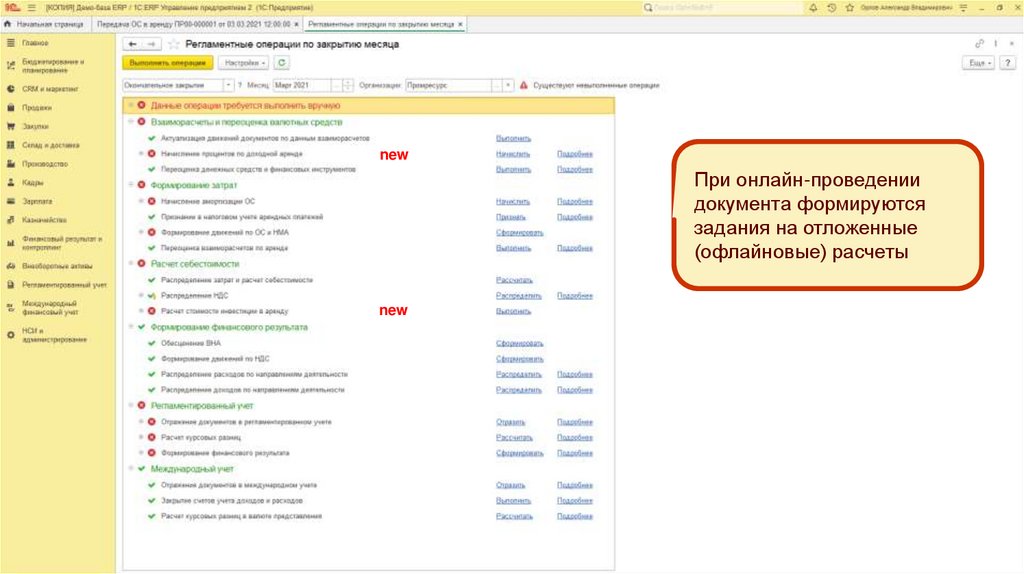
Task: Refresh operations list with green arrow icon
Action: 281,63
